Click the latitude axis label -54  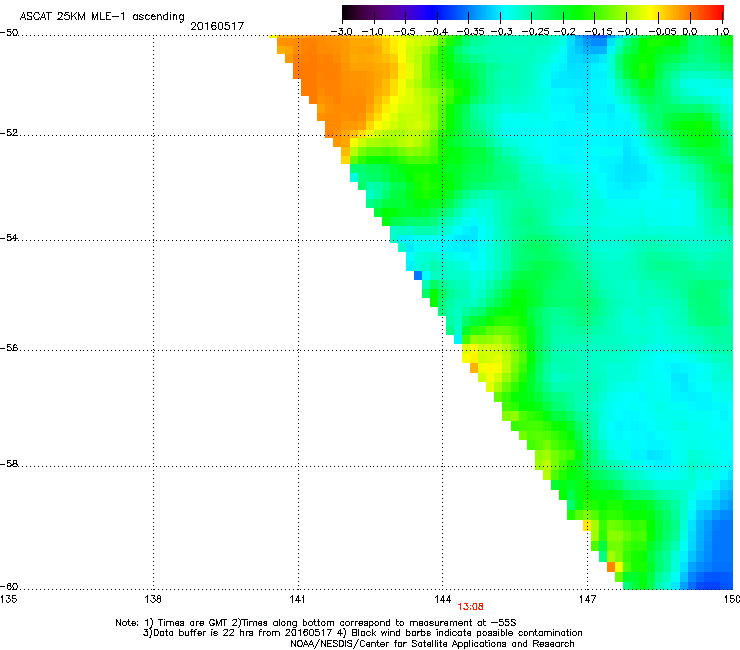[x=9, y=237]
